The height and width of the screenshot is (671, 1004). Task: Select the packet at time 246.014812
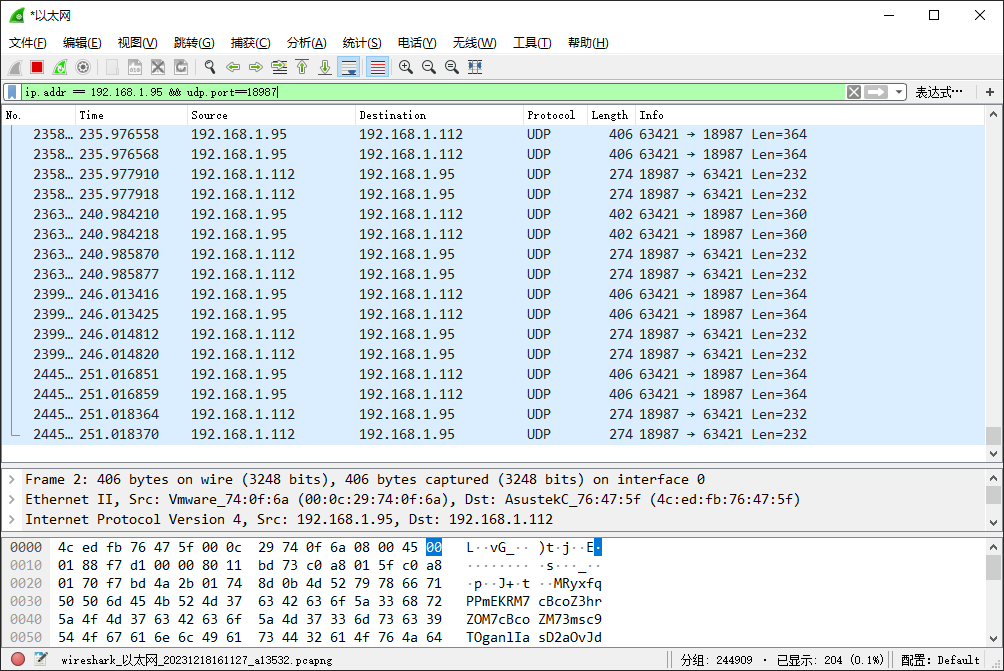click(x=493, y=334)
